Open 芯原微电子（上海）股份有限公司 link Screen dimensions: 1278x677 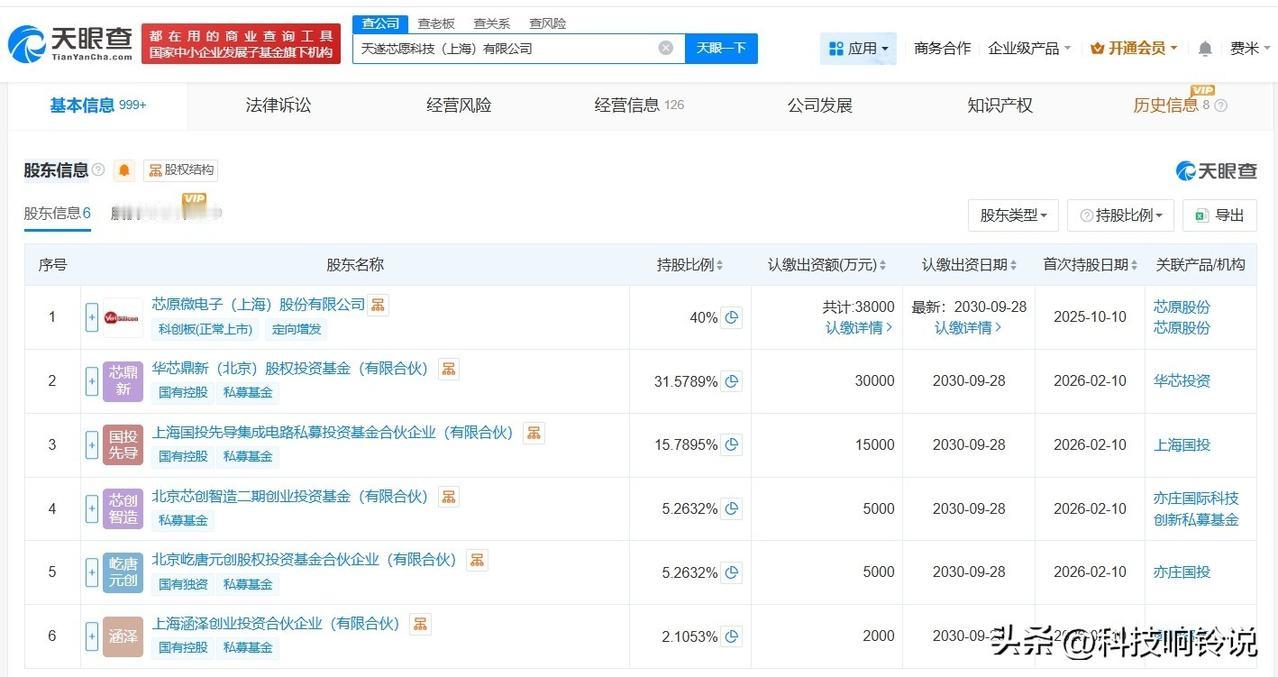click(x=259, y=304)
